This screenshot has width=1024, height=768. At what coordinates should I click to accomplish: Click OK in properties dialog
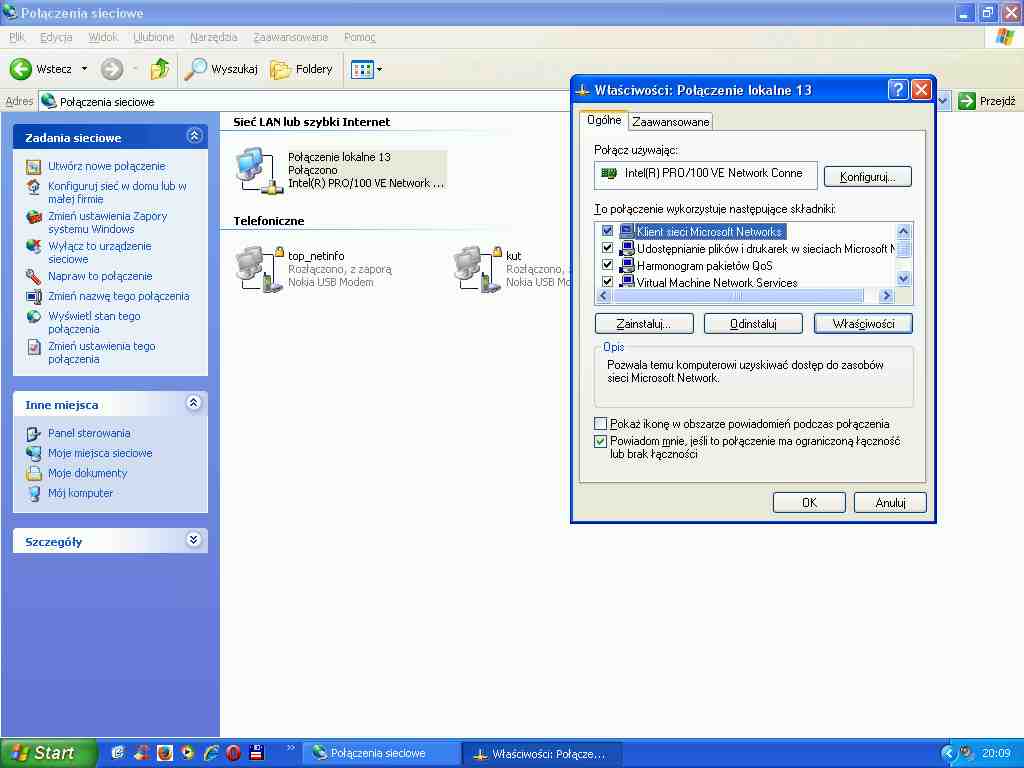click(x=809, y=502)
